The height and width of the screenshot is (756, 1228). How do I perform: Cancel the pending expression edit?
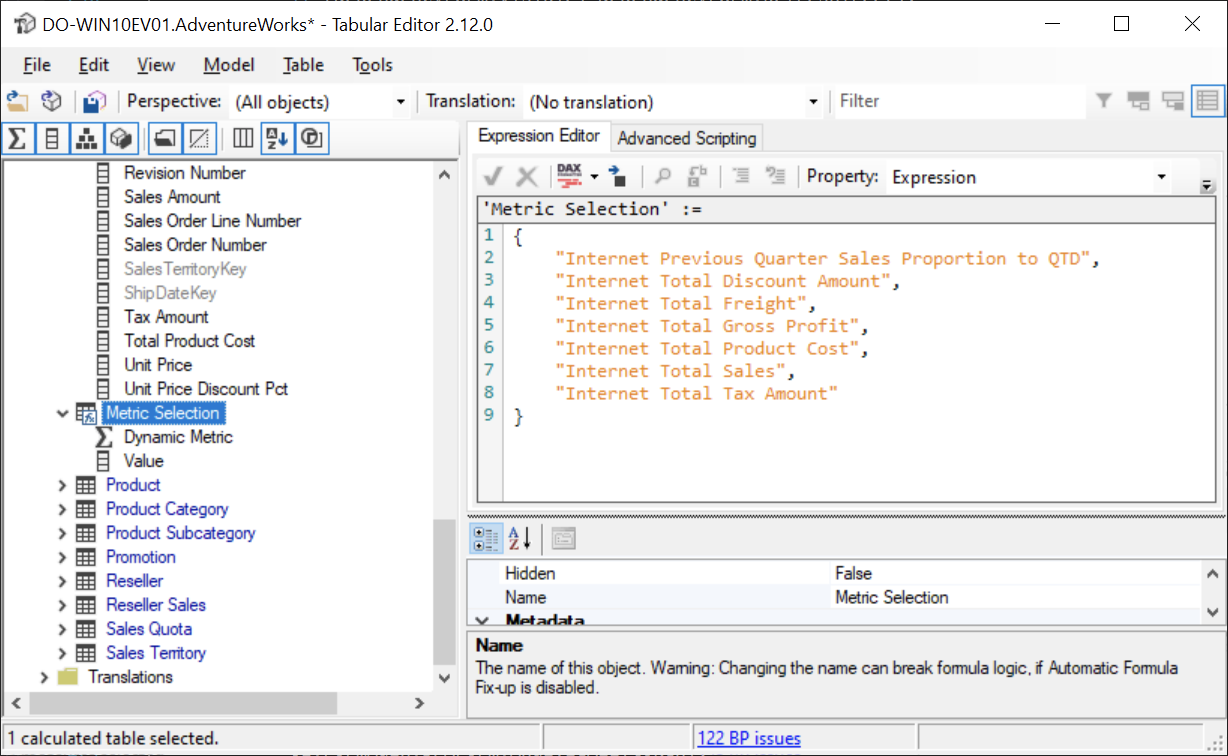point(527,176)
